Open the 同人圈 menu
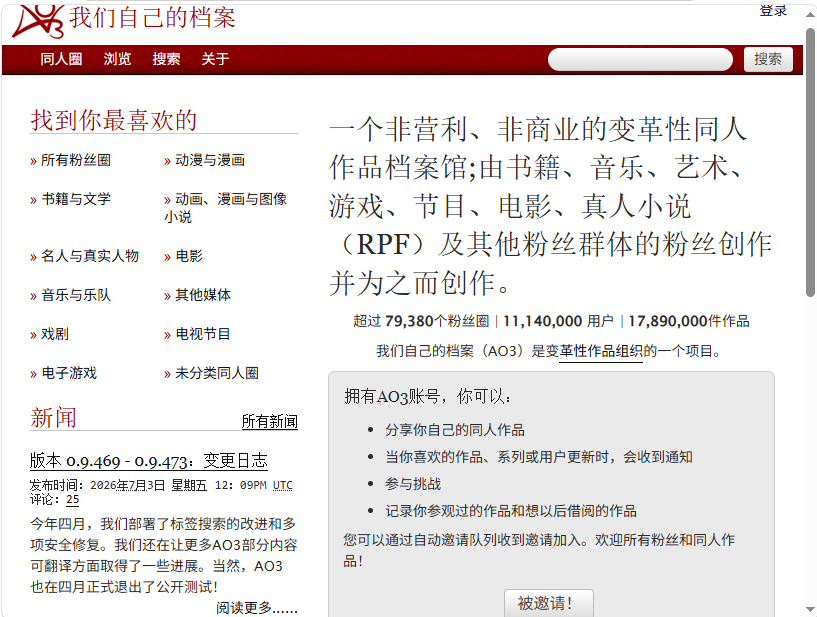 point(61,59)
